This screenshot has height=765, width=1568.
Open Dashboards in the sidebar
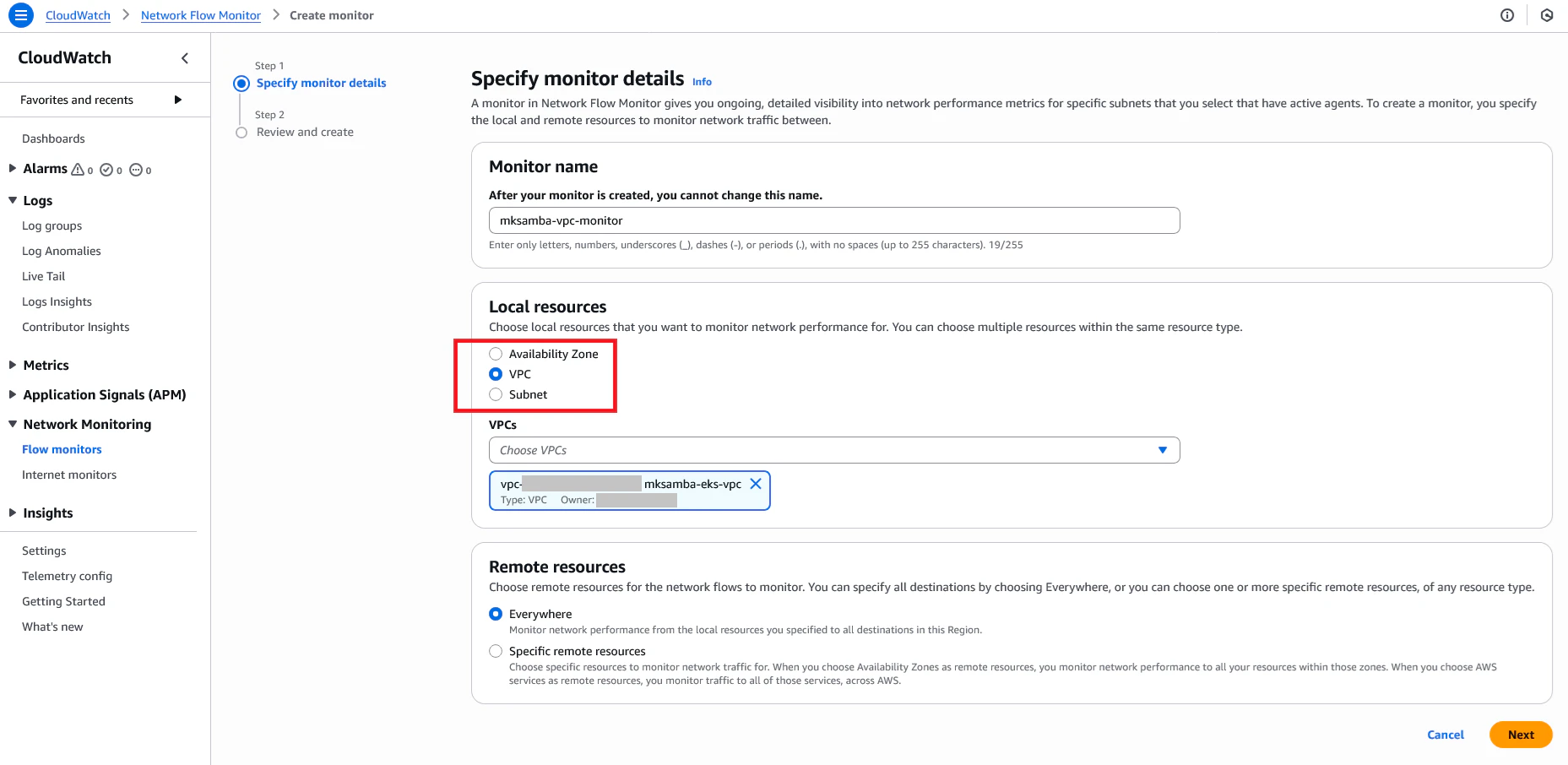coord(53,138)
